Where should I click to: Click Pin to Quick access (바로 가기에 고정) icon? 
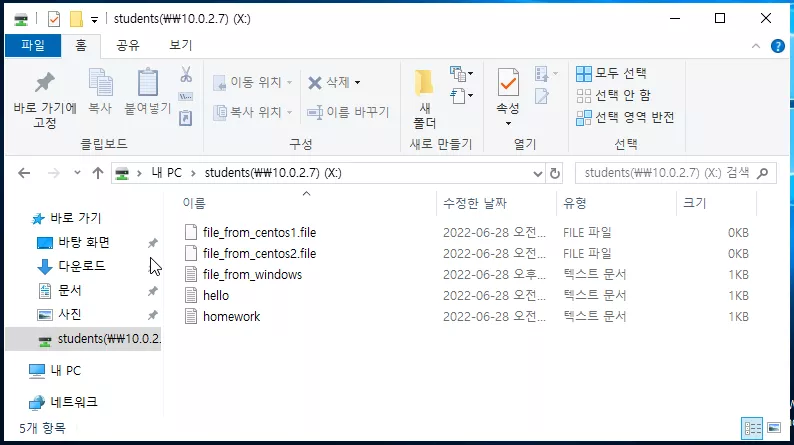[x=45, y=82]
